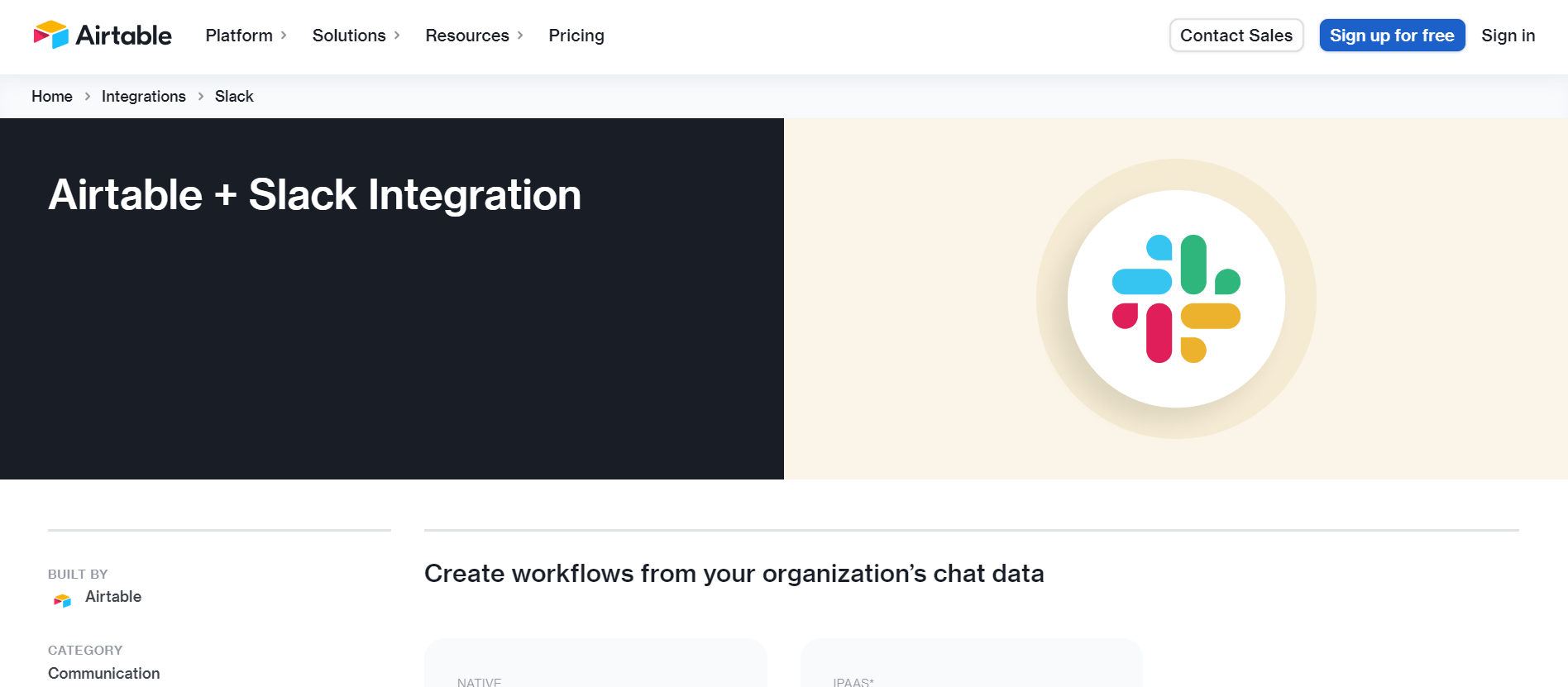Viewport: 1568px width, 687px height.
Task: Click the small Airtable icon under Built By
Action: click(x=62, y=600)
